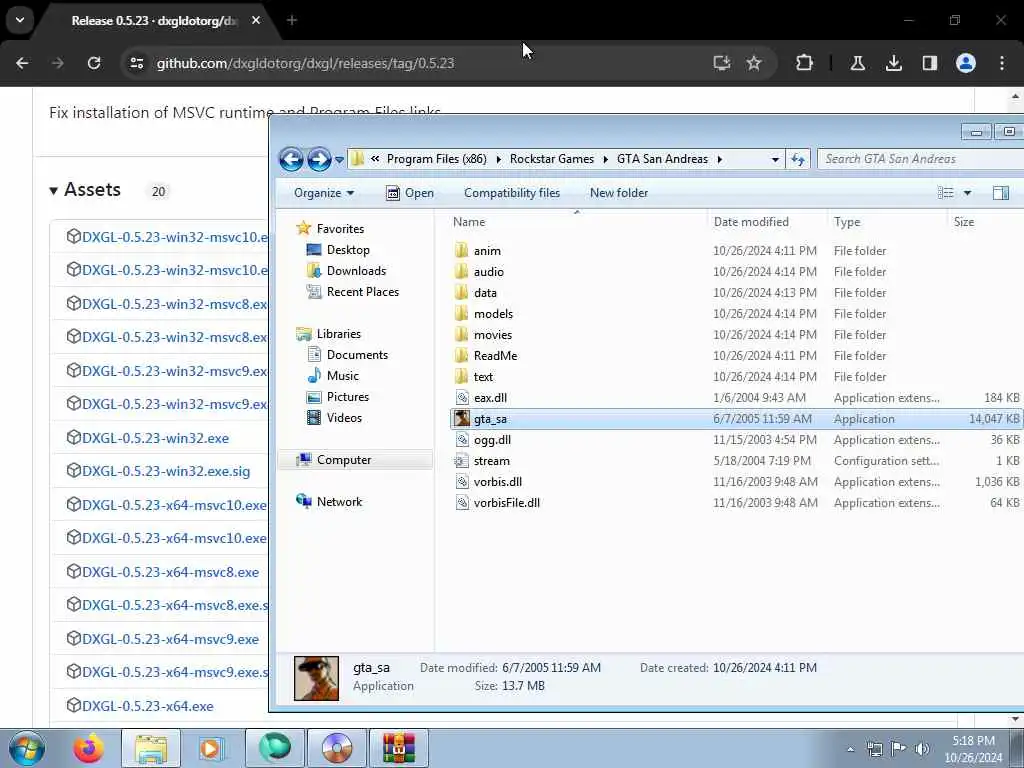
Task: Select Pictures library
Action: [x=347, y=396]
